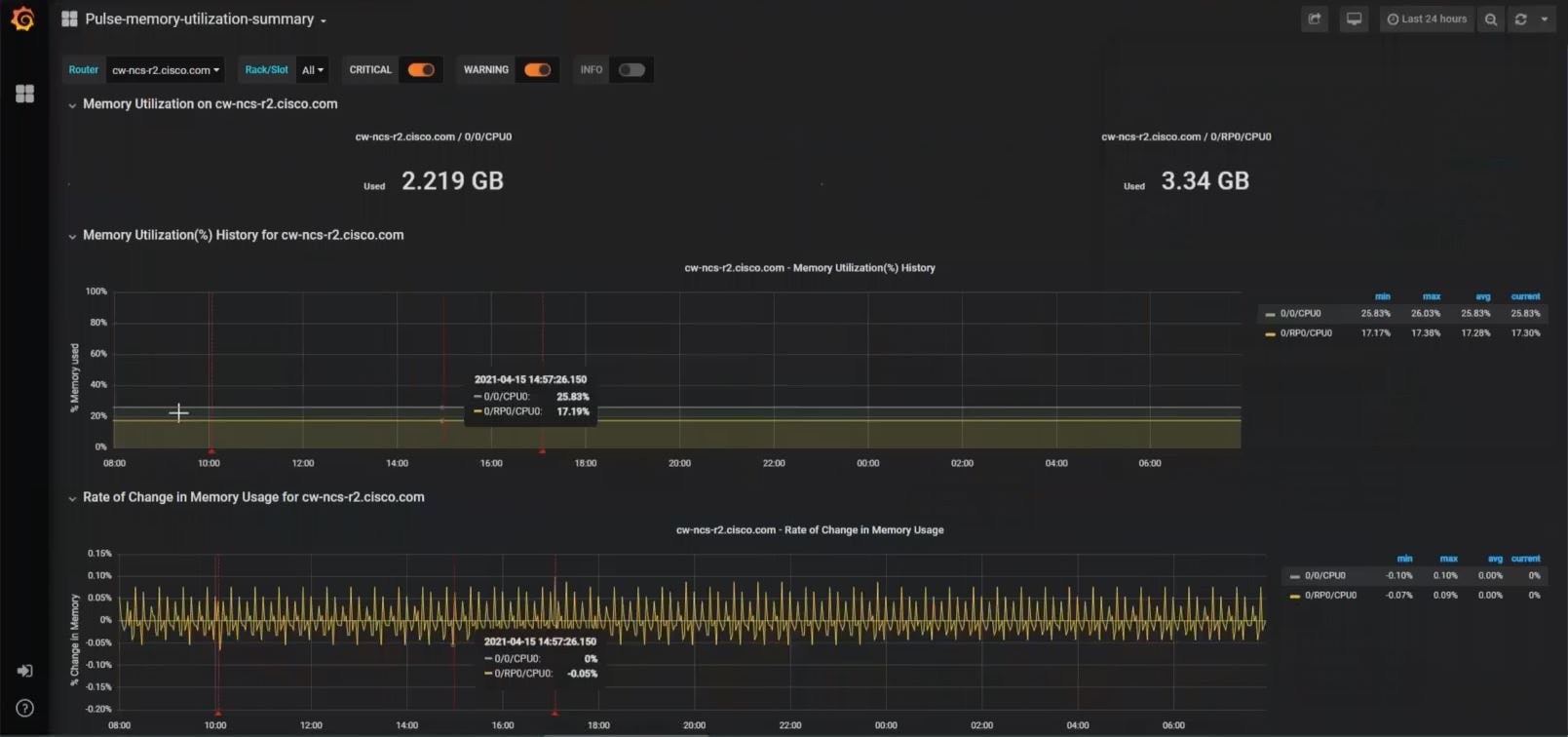
Task: Sort Rate of Change legend by min column
Action: 1404,559
